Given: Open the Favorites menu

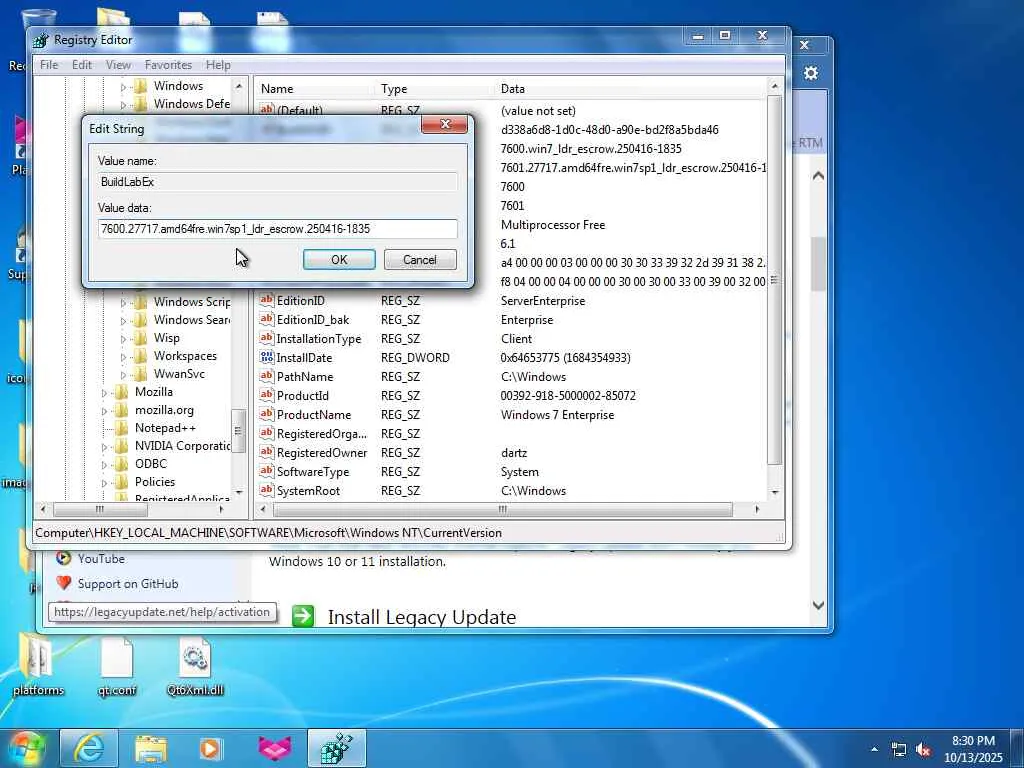Looking at the screenshot, I should (x=168, y=65).
